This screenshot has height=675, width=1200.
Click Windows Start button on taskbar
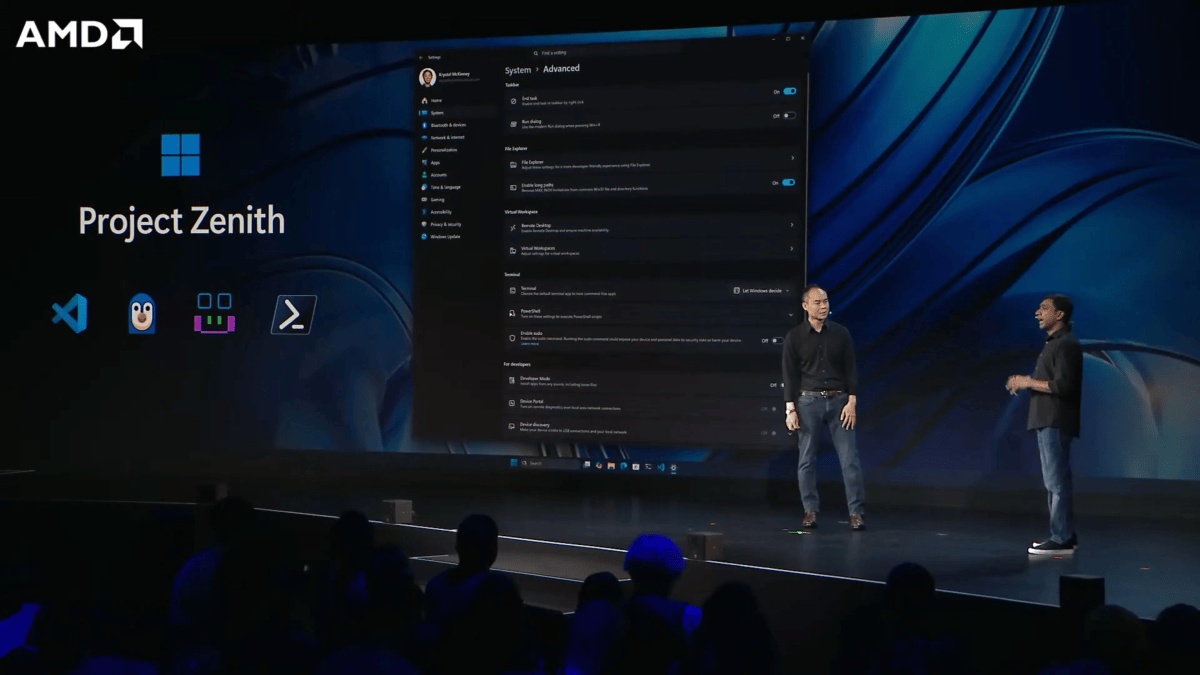515,465
